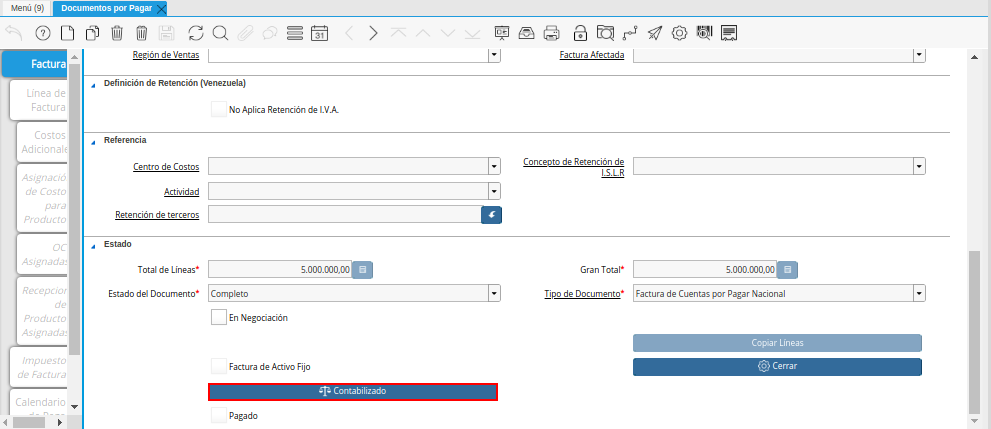Click the floppy disk Save icon
The height and width of the screenshot is (429, 991).
tap(167, 33)
